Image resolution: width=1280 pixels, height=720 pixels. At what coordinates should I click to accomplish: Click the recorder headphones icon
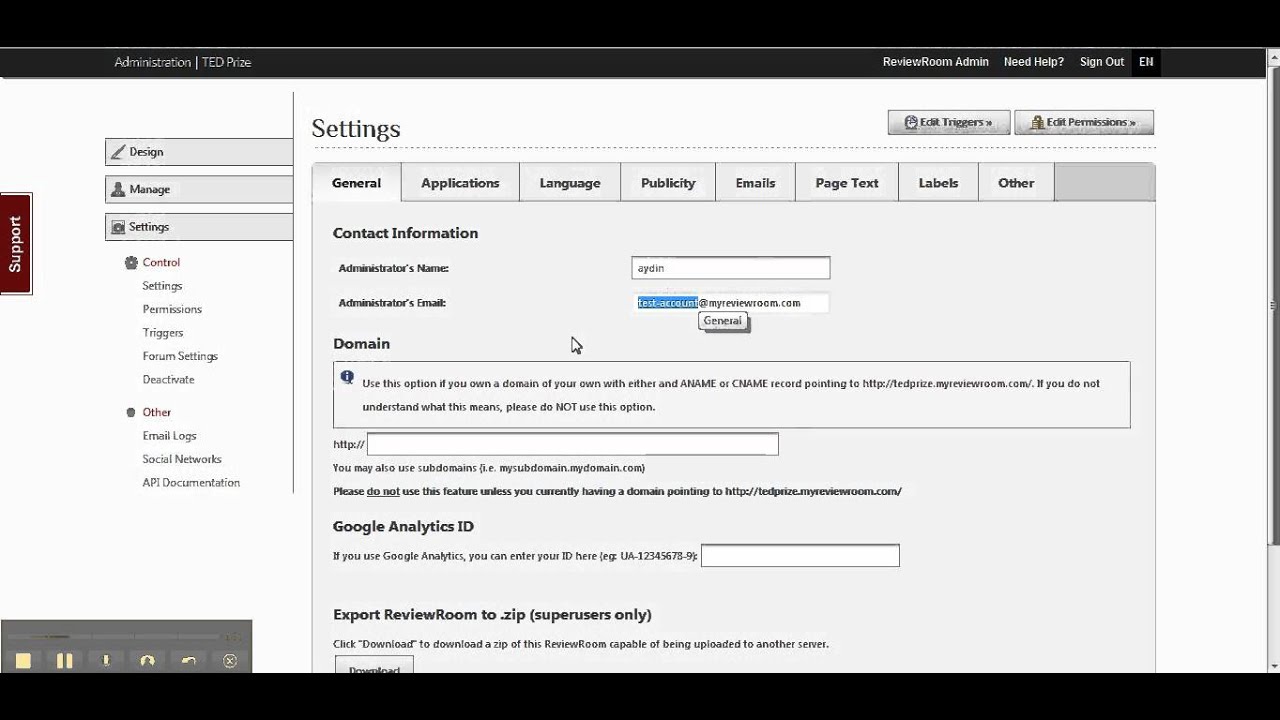(x=147, y=661)
